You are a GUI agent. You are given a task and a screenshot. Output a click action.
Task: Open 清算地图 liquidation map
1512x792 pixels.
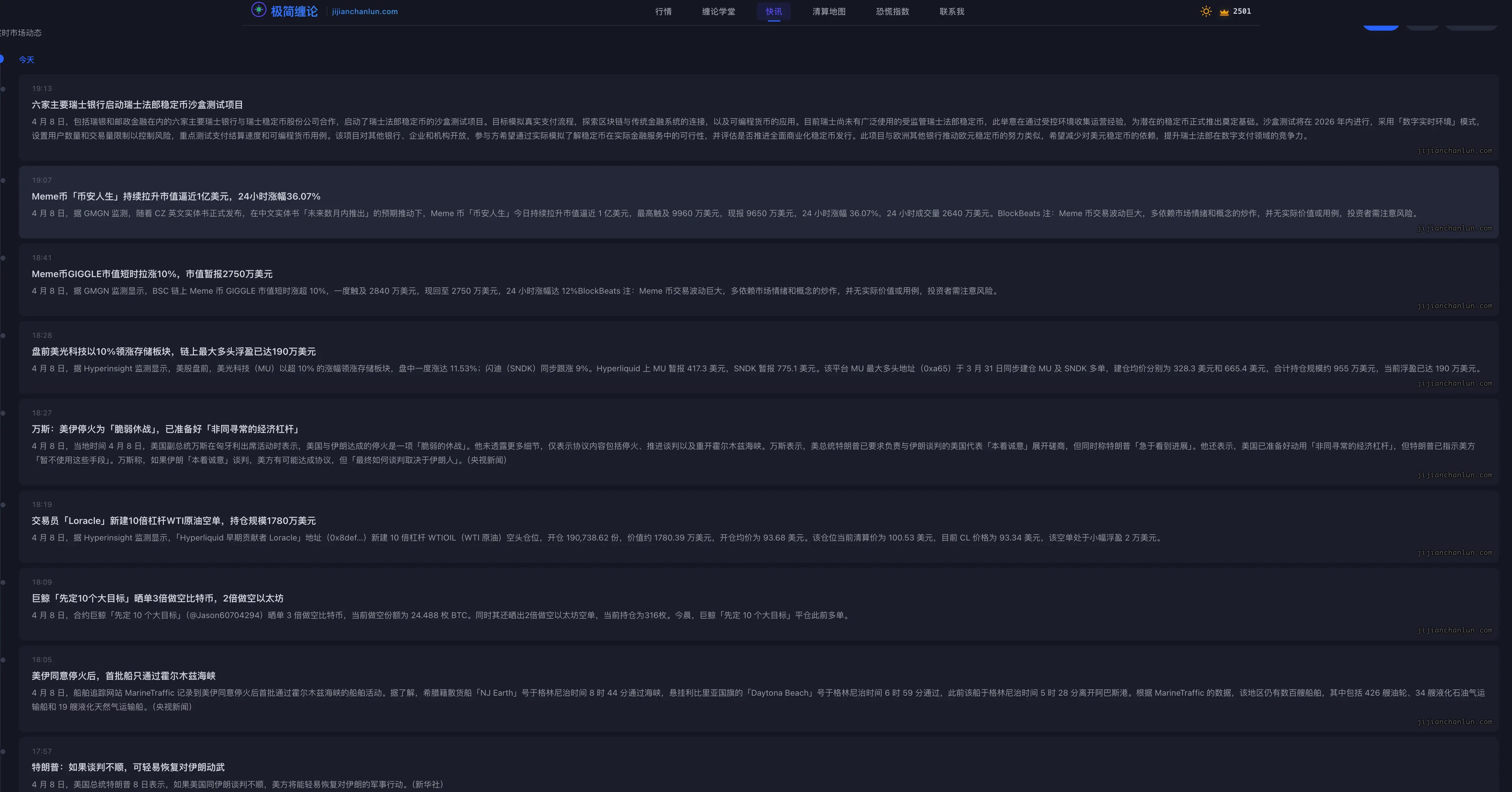coord(829,12)
